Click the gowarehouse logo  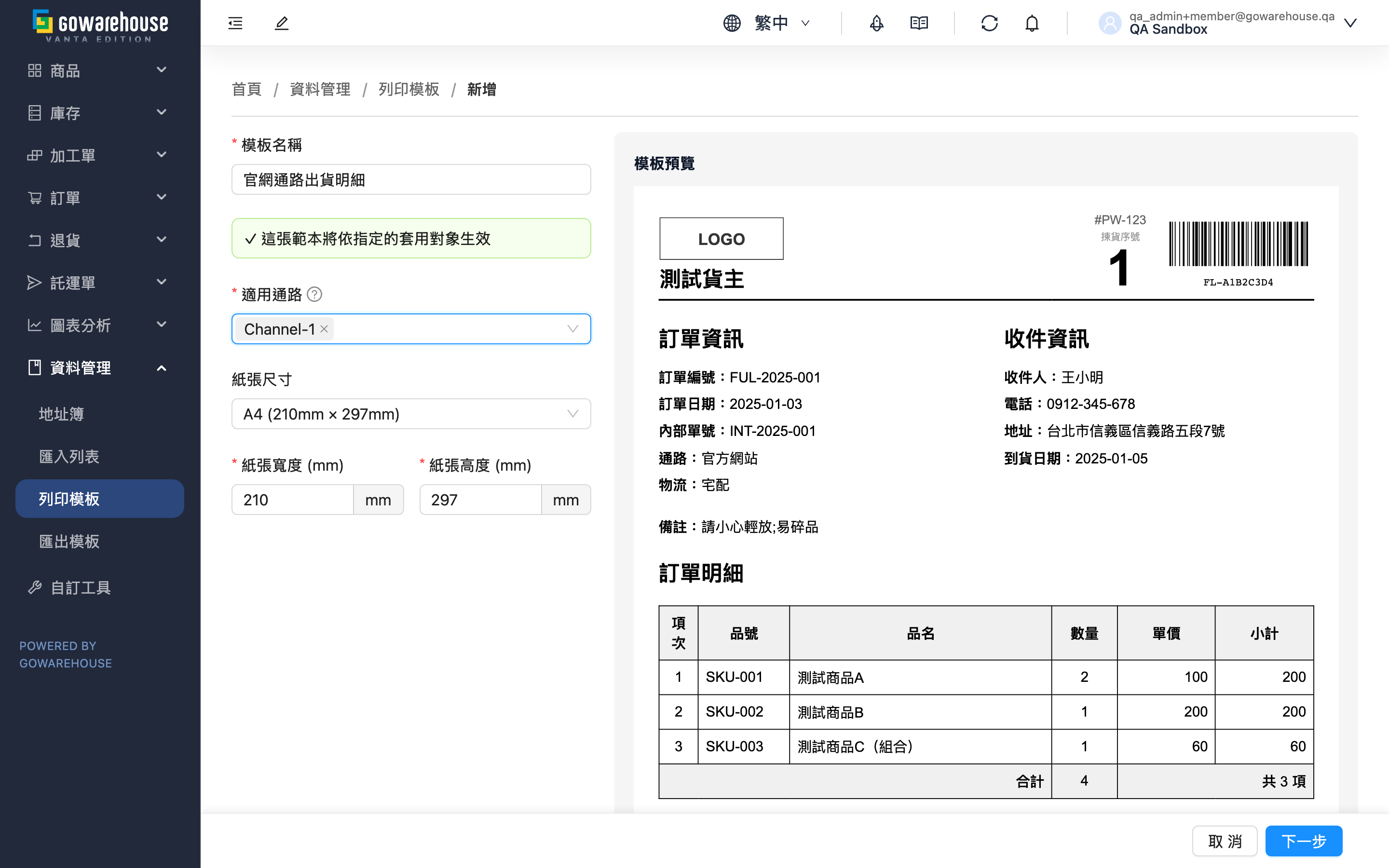point(100,25)
